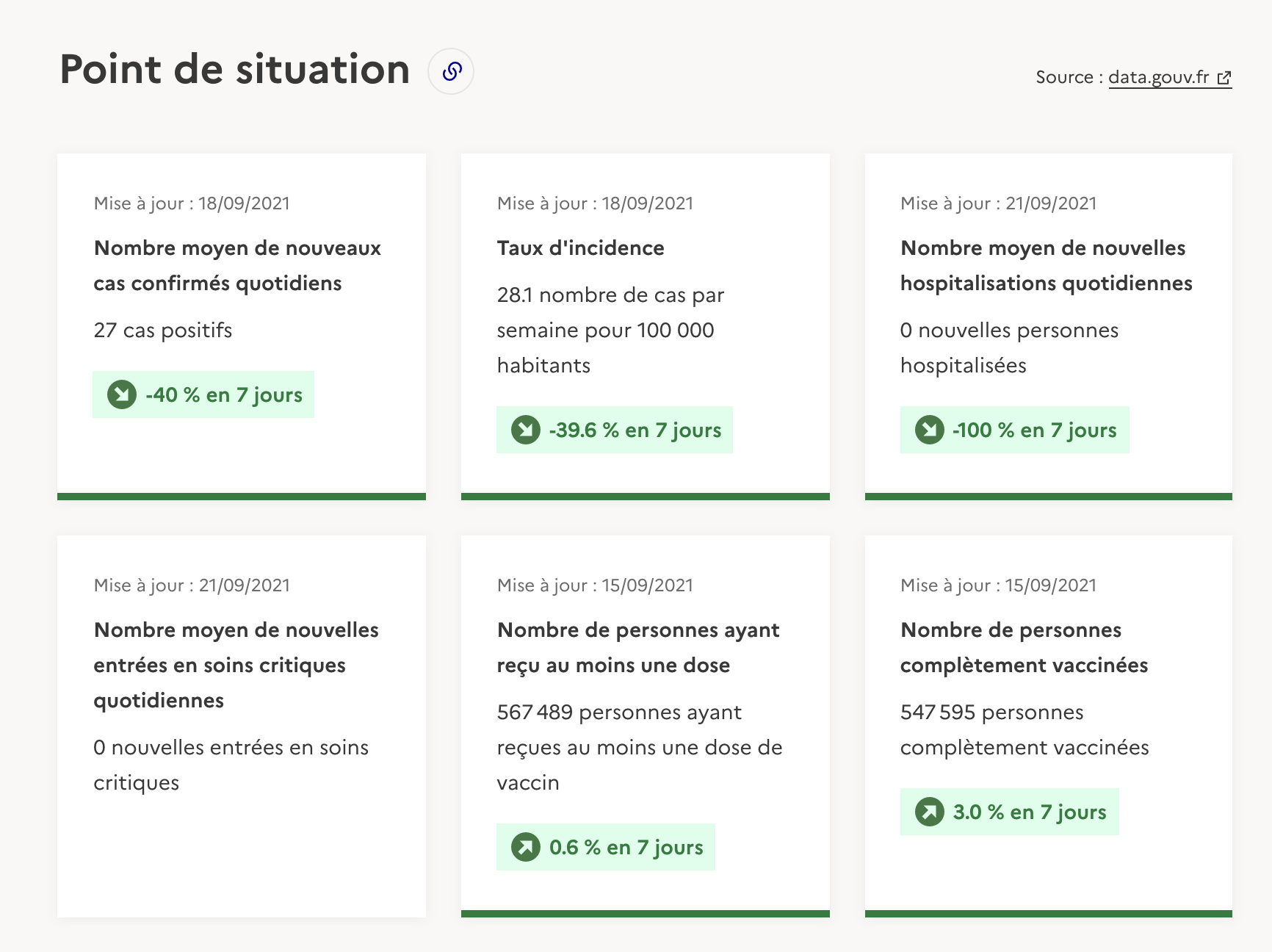Click the down arrow icon in the -39.6 % badge
Viewport: 1272px width, 952px height.
point(526,430)
